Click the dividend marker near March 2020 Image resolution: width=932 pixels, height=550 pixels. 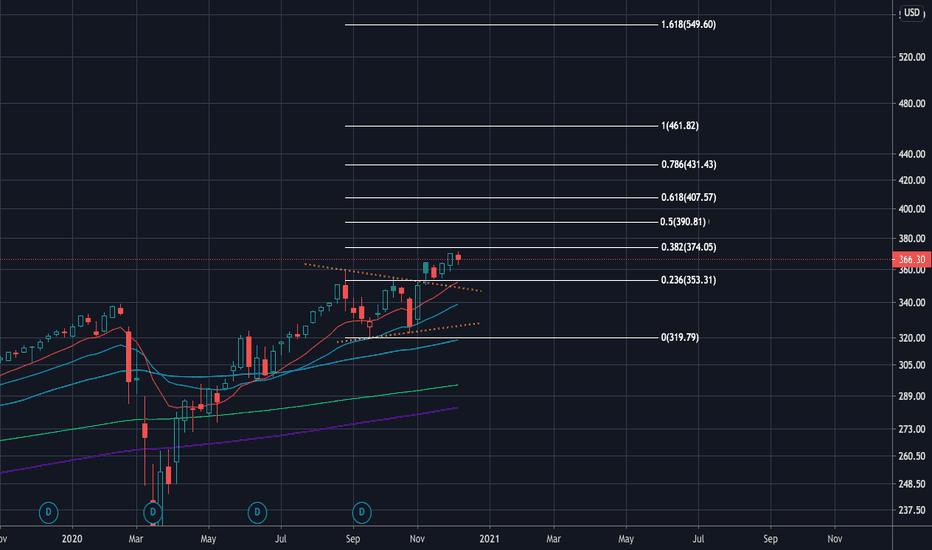click(153, 512)
